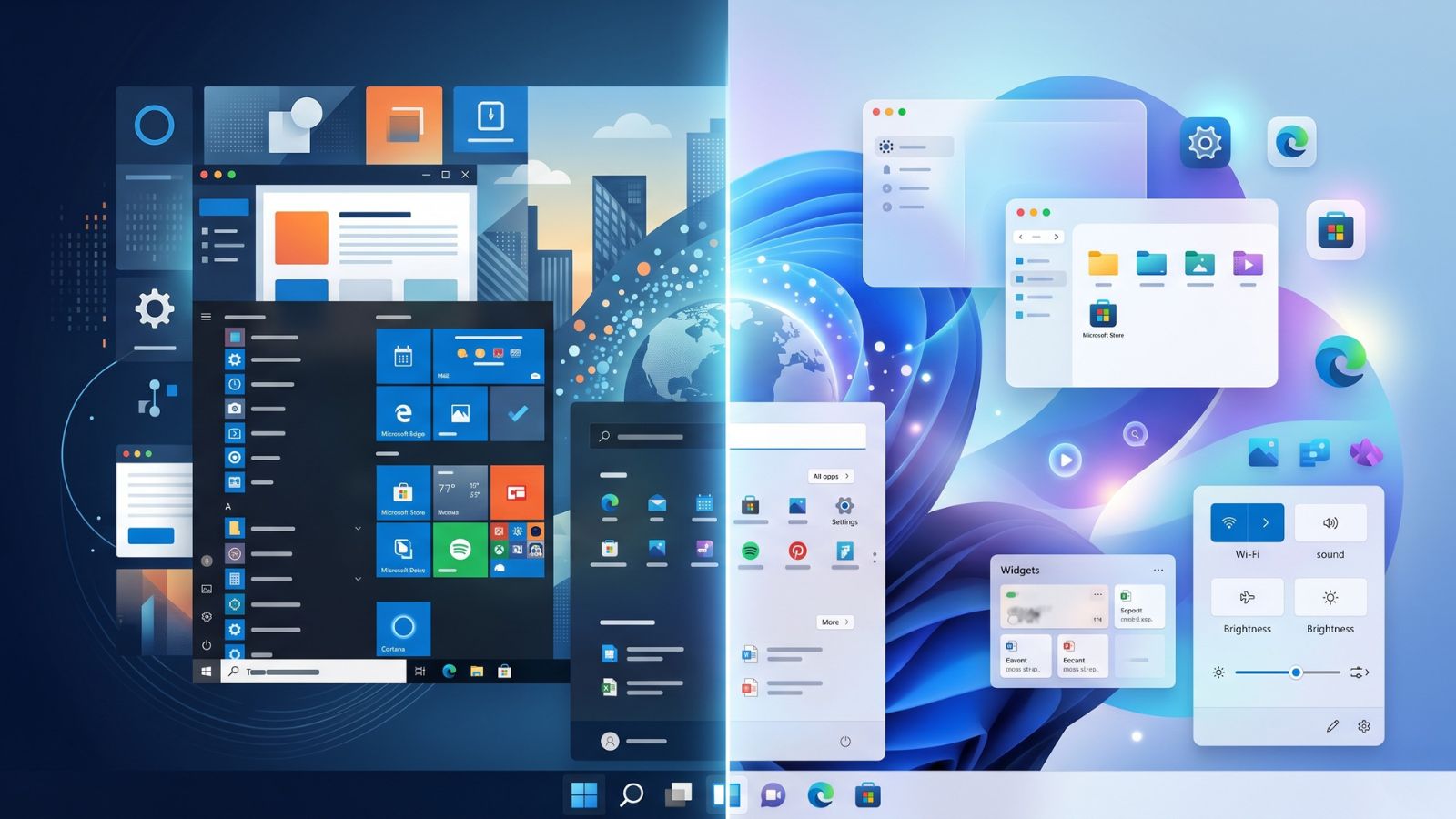Toggle the airplane mode tile
The image size is (1456, 819).
click(x=1247, y=597)
